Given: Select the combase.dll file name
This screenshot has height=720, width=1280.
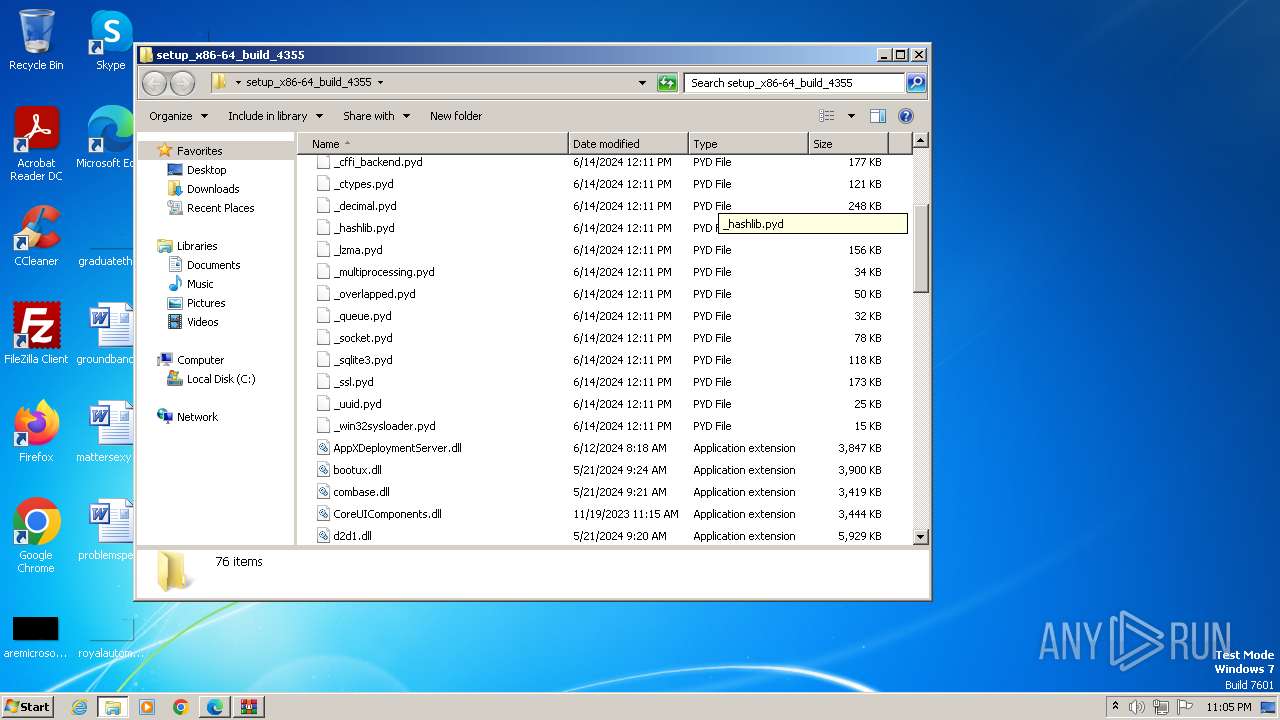Looking at the screenshot, I should [x=361, y=492].
